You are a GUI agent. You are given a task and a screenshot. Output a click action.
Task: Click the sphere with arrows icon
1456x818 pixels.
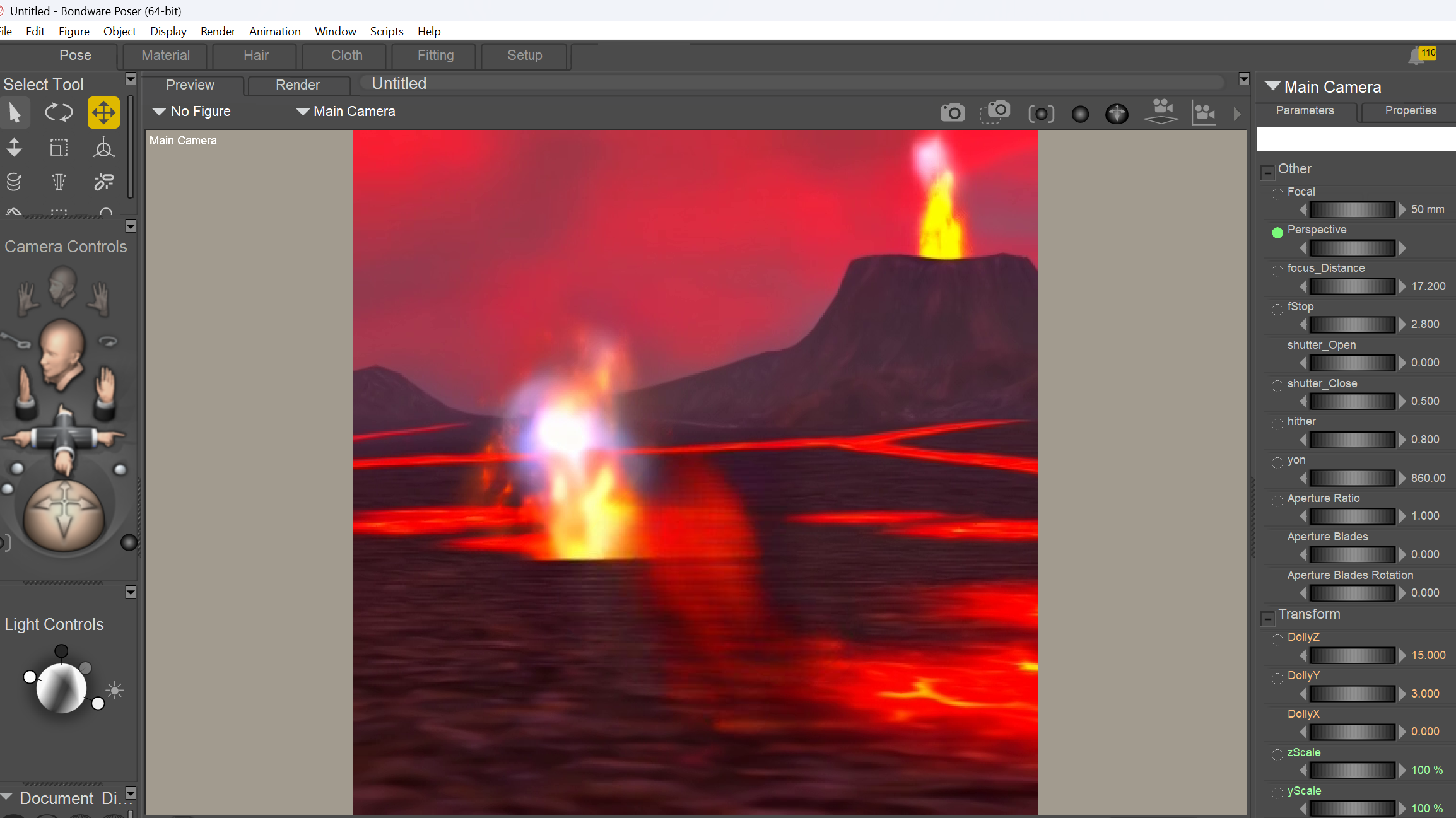coord(1117,114)
